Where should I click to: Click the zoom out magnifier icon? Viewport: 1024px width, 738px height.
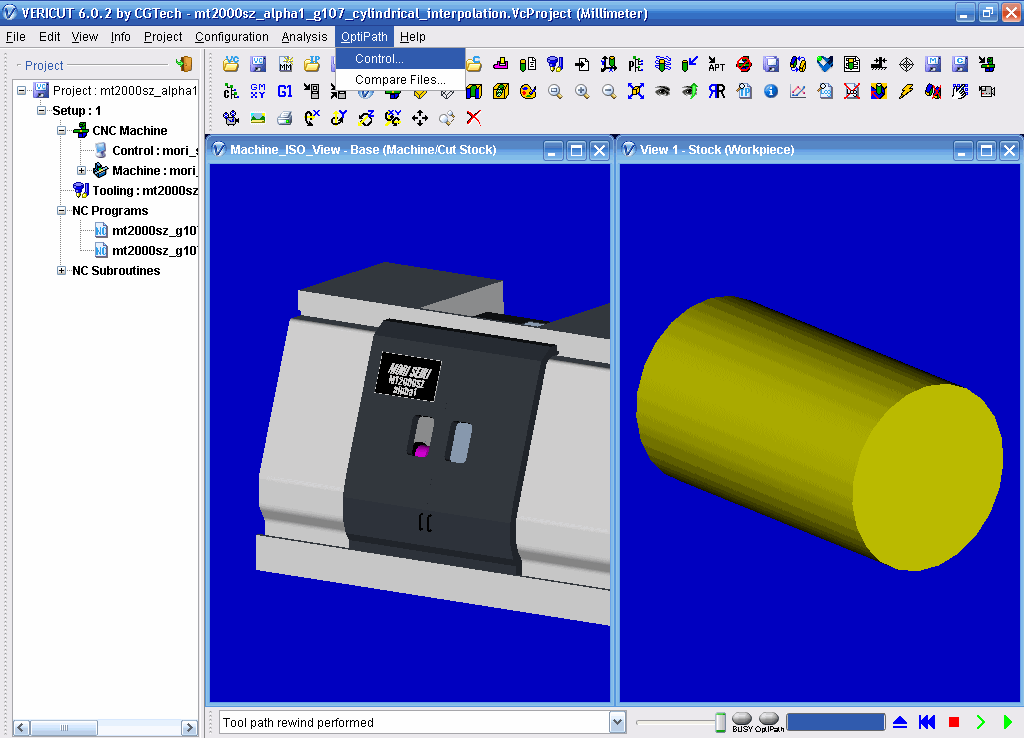point(609,91)
